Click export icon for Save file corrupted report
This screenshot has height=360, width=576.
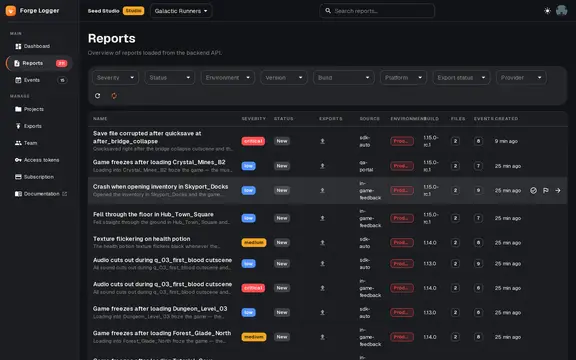click(322, 141)
